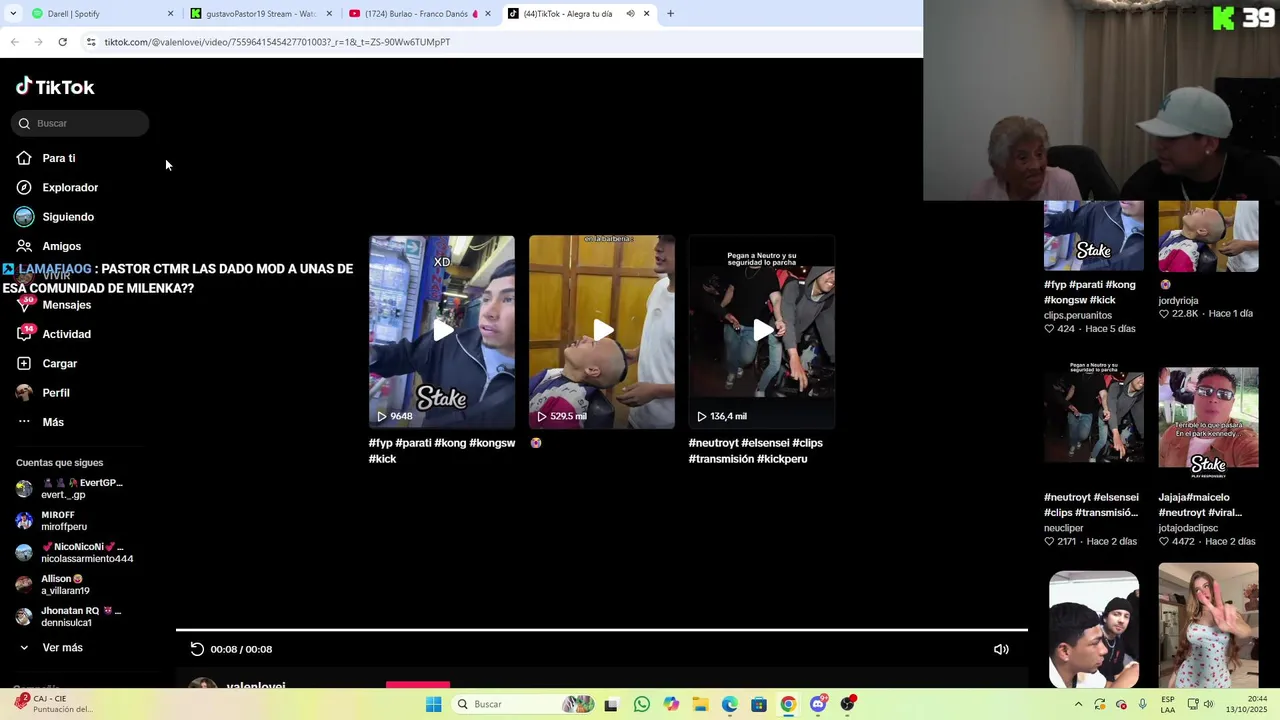This screenshot has height=720, width=1280.
Task: Open WhatsApp from the taskbar
Action: click(x=641, y=704)
